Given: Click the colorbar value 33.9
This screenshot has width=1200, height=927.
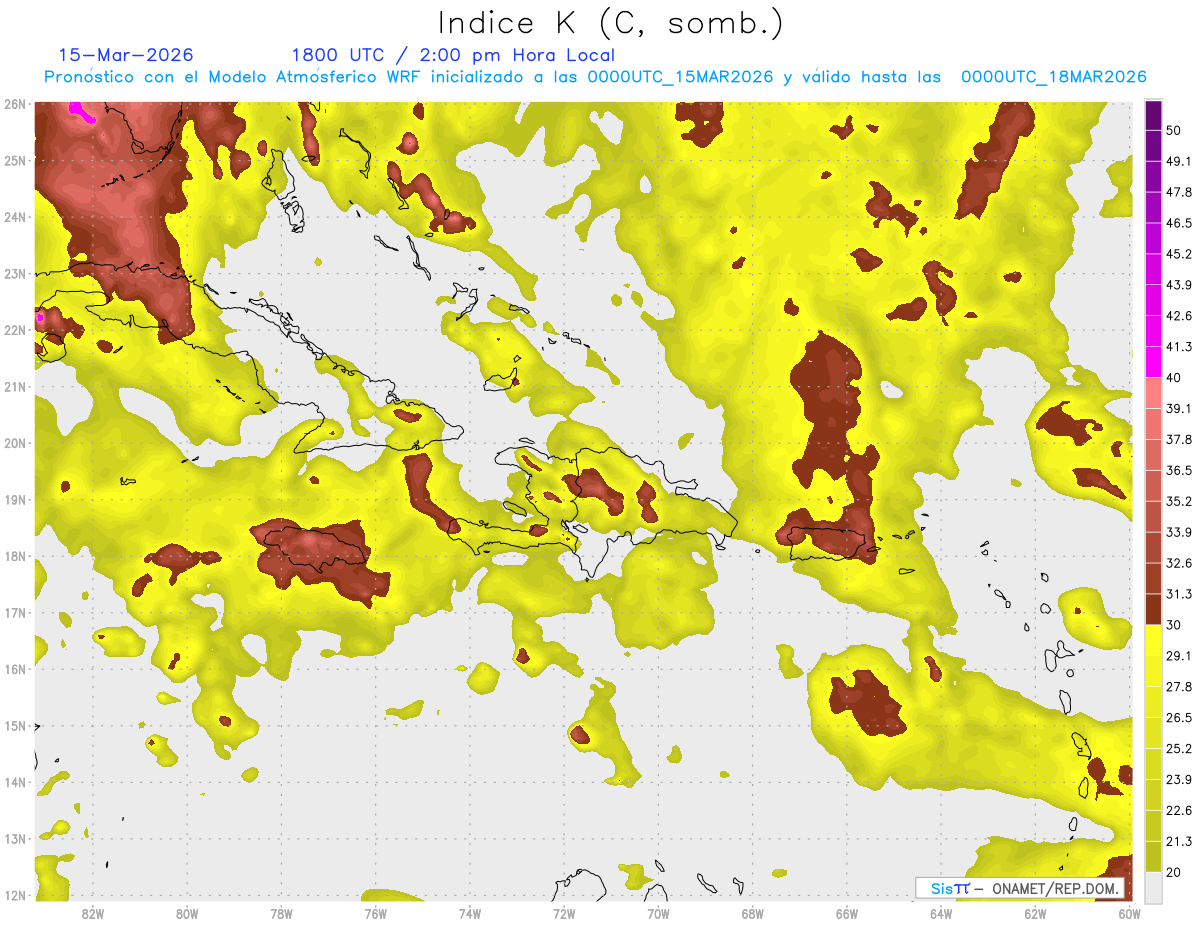Looking at the screenshot, I should [1179, 531].
